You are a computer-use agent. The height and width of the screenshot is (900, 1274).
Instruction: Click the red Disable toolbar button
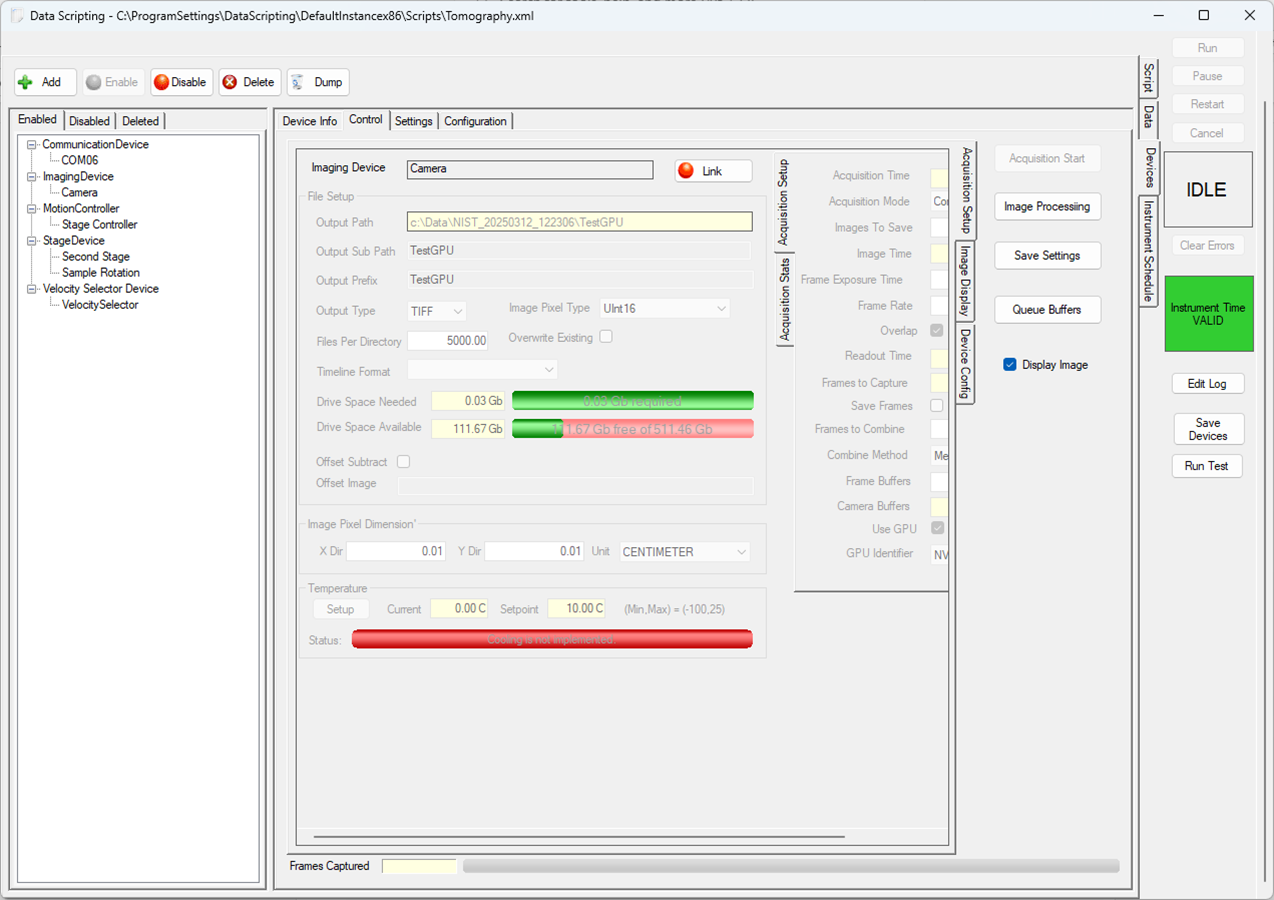pos(180,82)
